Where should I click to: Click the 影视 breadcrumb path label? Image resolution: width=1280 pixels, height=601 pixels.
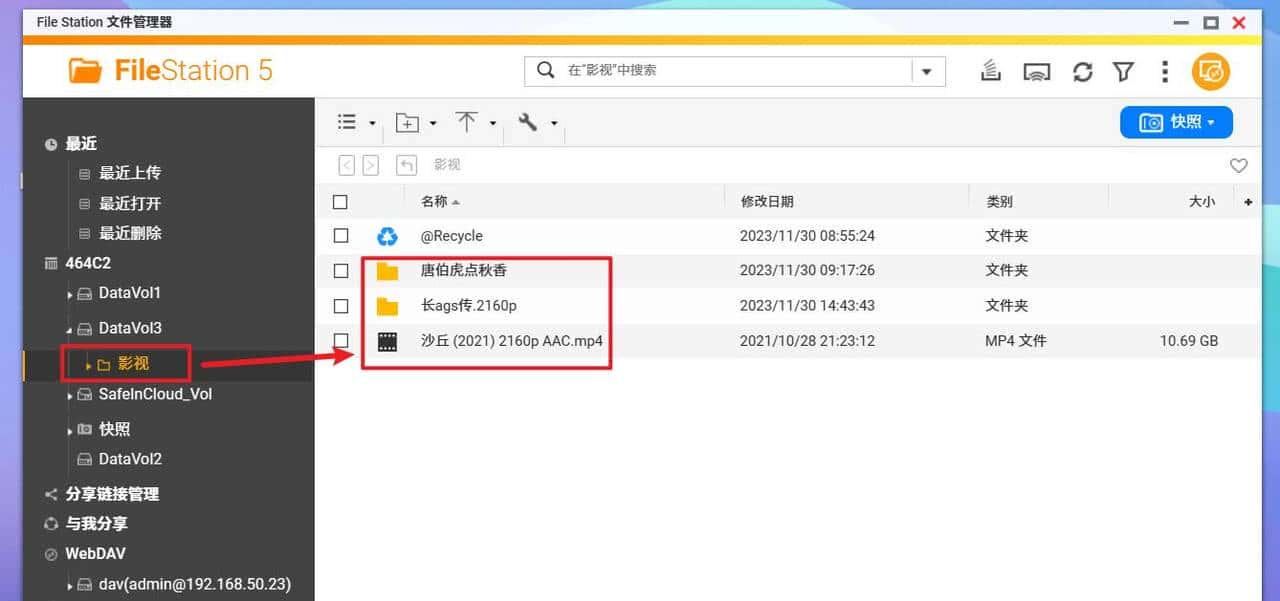coord(447,165)
